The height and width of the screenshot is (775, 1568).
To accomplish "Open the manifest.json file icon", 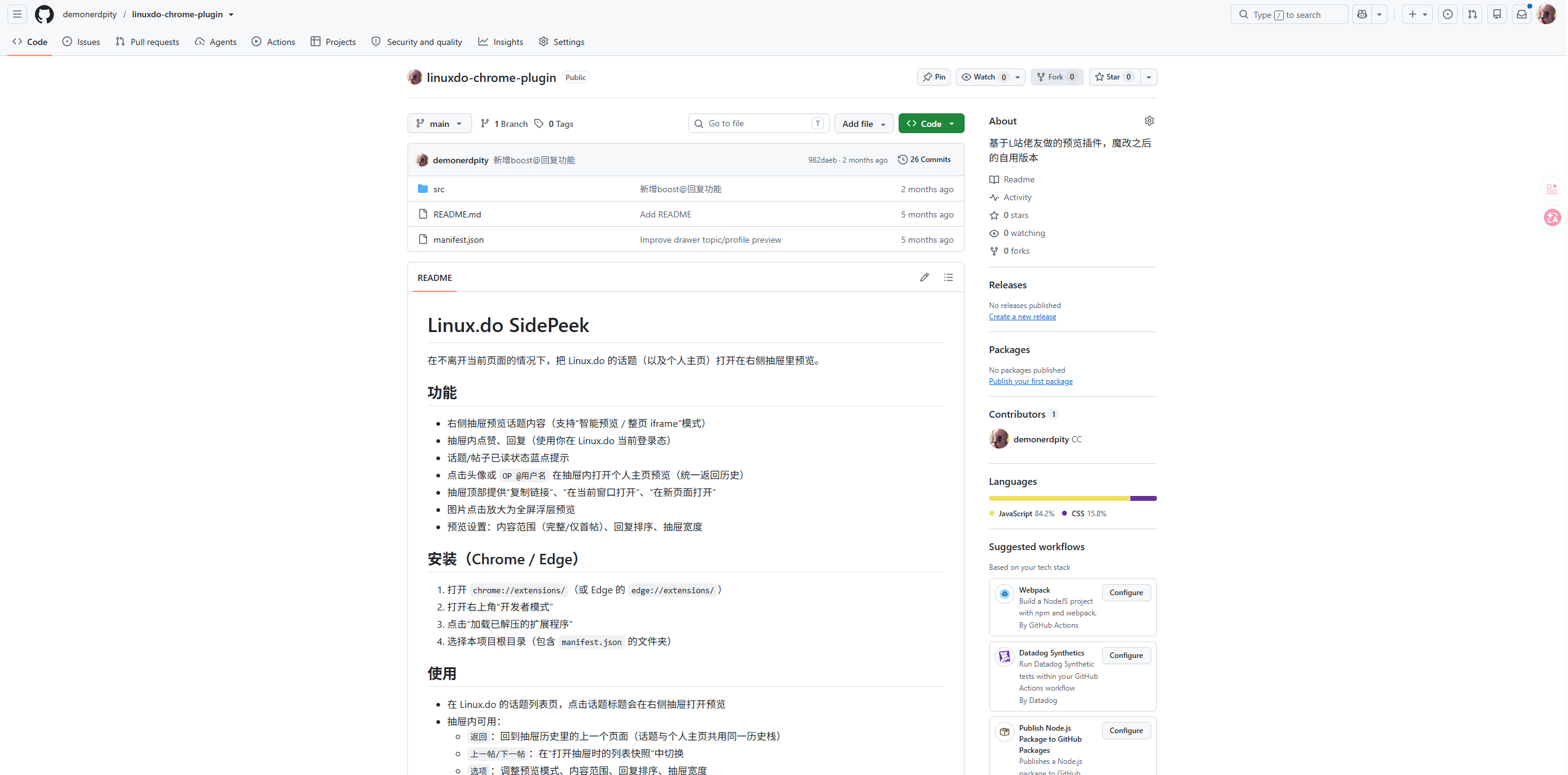I will [423, 239].
